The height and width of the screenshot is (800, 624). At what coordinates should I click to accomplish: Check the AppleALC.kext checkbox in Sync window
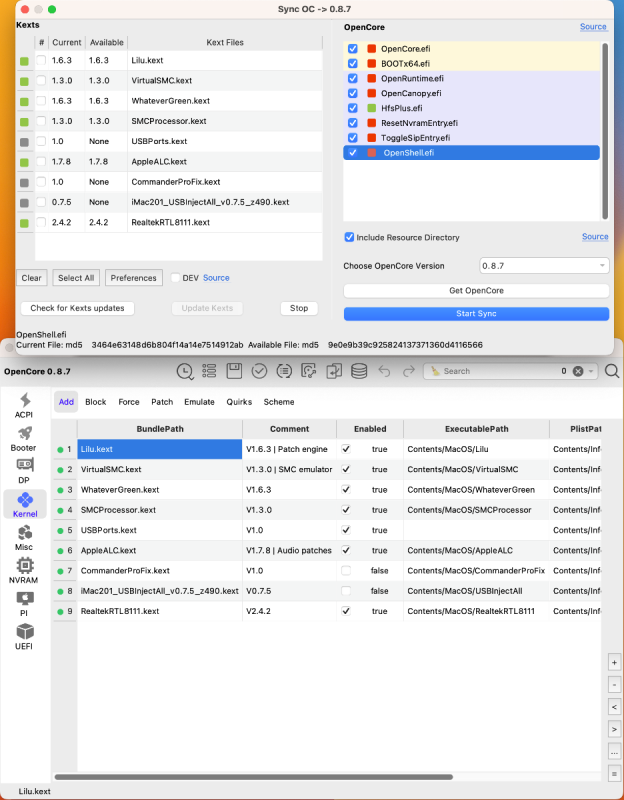click(41, 162)
